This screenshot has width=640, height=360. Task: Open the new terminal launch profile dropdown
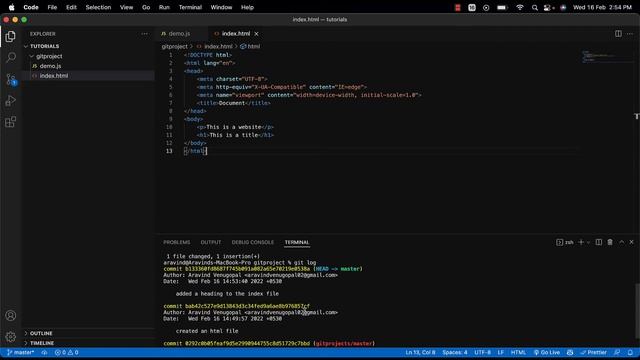coord(588,242)
